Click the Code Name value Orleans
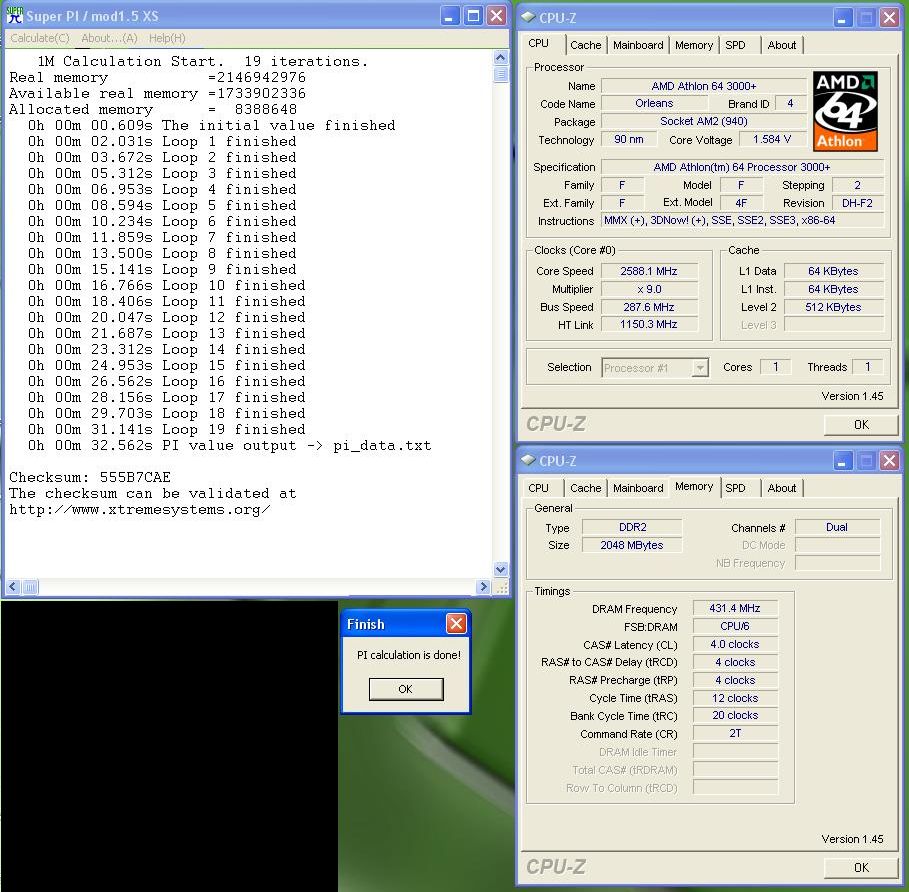The height and width of the screenshot is (892, 909). pos(654,103)
